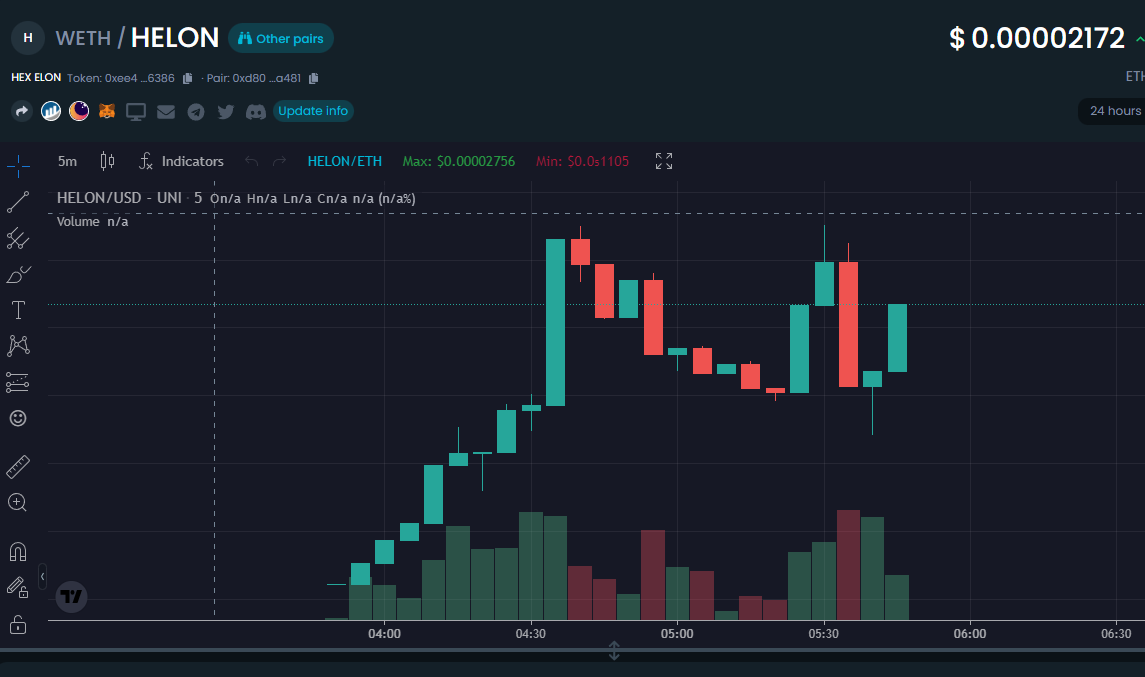Viewport: 1145px width, 677px height.
Task: Copy the pair address 0xd80...a481
Action: pyautogui.click(x=314, y=78)
